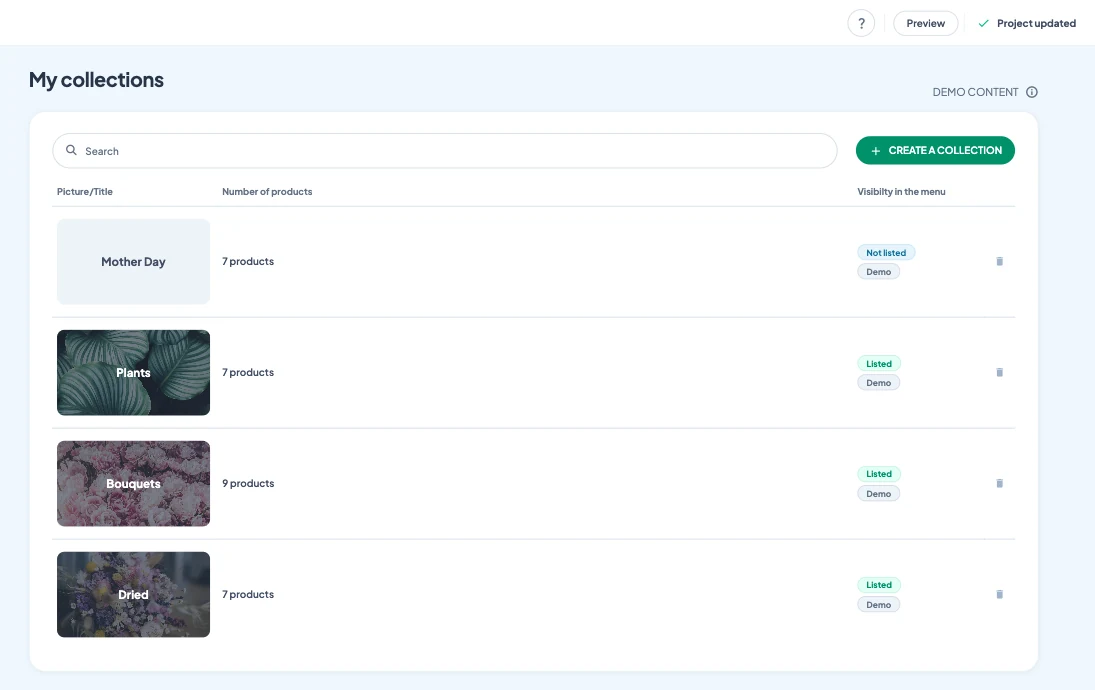Click the Not listed badge on Mother Day
The height and width of the screenshot is (690, 1095).
point(886,253)
